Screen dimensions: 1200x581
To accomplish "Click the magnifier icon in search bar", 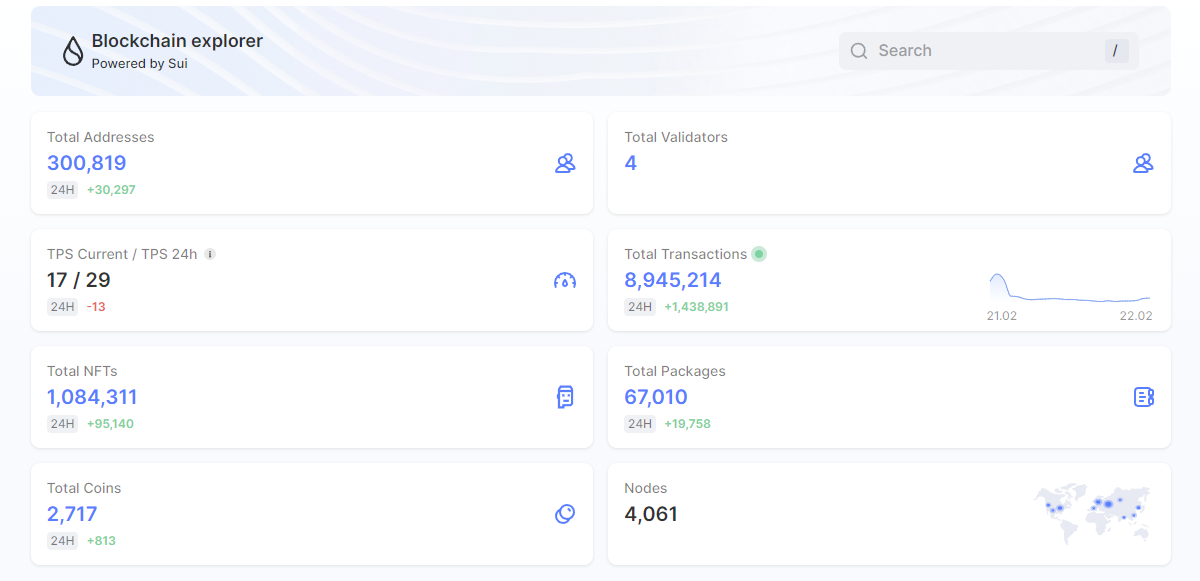I will pos(858,50).
